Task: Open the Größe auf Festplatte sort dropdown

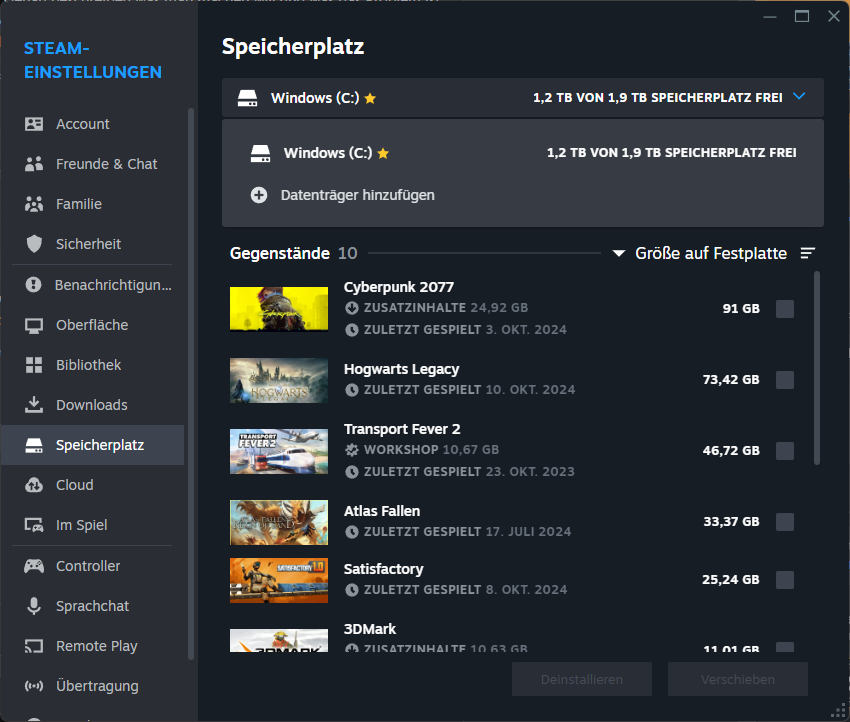Action: tap(699, 253)
